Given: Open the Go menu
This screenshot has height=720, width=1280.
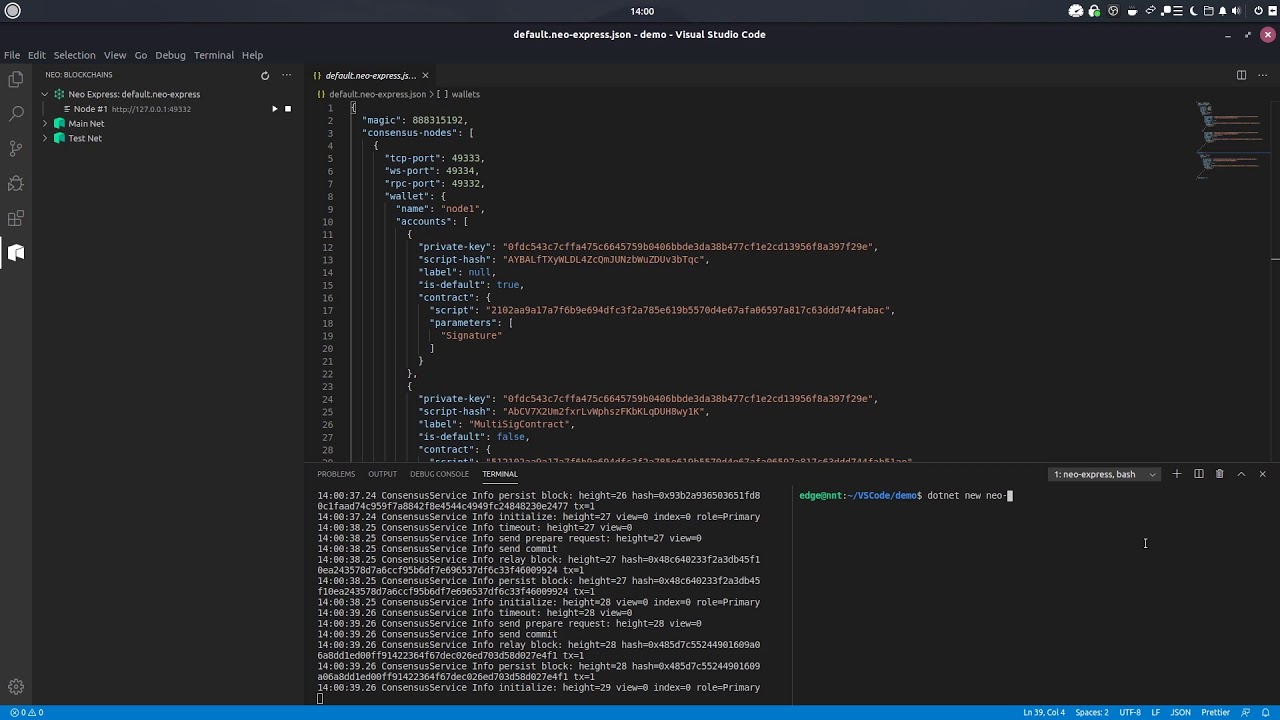Looking at the screenshot, I should coord(141,55).
